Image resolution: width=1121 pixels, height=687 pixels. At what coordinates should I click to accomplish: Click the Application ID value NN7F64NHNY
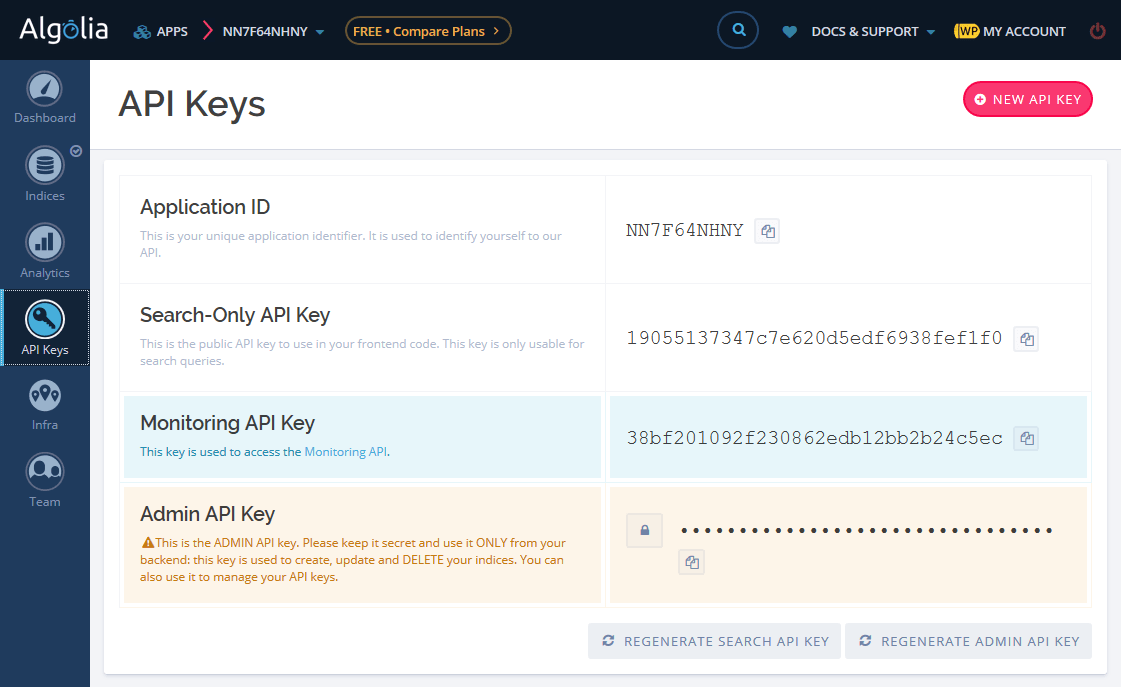point(684,230)
